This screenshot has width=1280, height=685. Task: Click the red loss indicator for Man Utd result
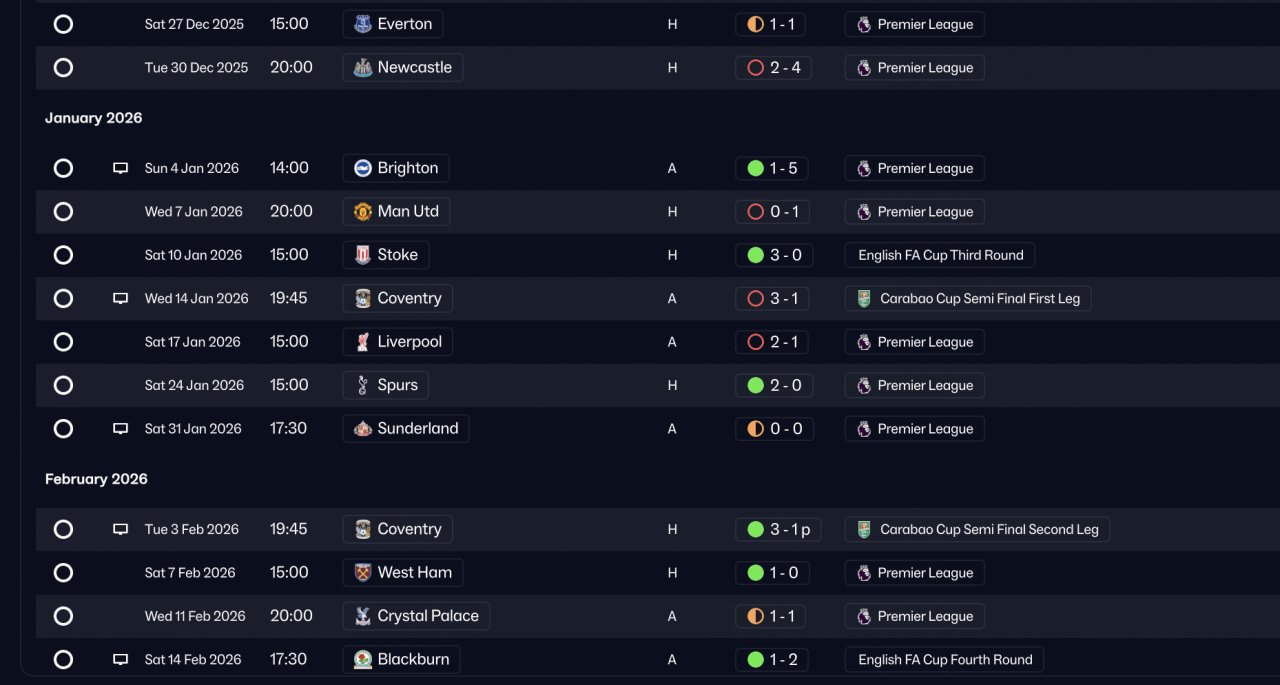(756, 212)
